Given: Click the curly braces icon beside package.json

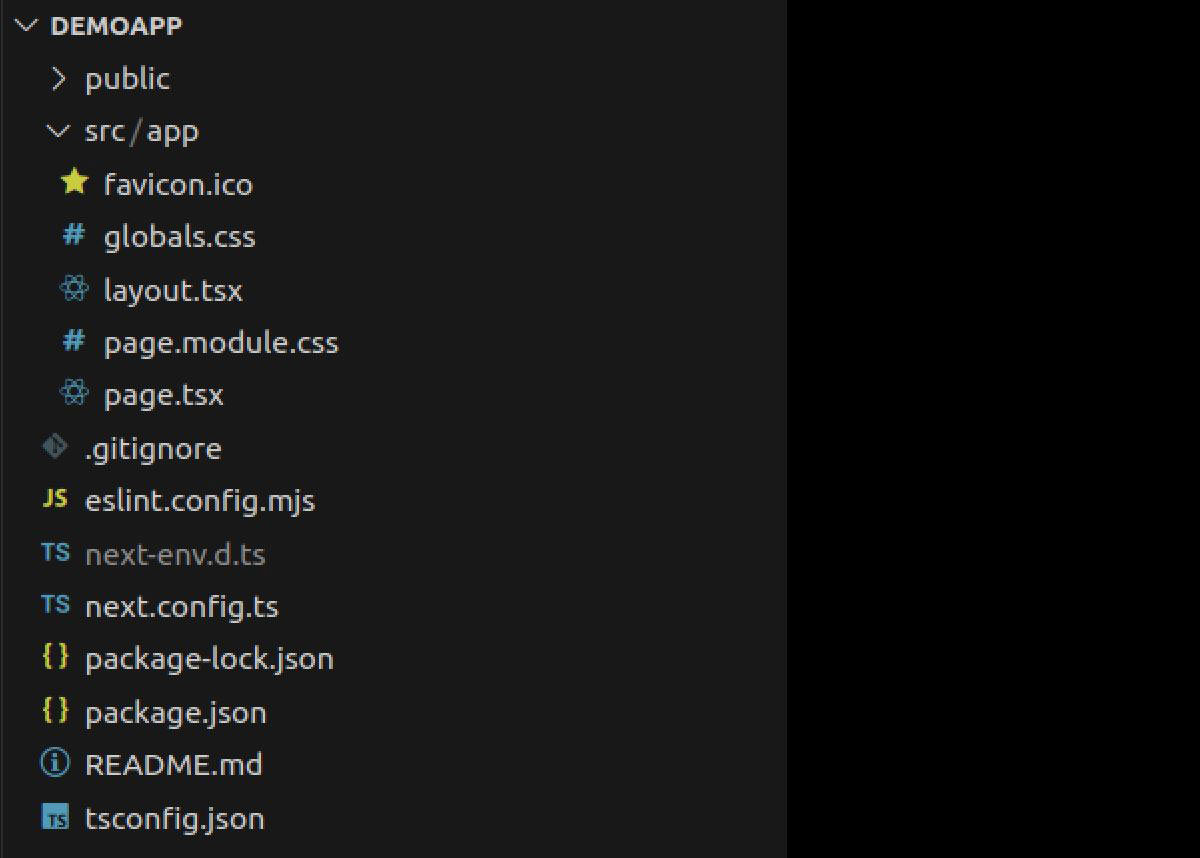Looking at the screenshot, I should [55, 711].
